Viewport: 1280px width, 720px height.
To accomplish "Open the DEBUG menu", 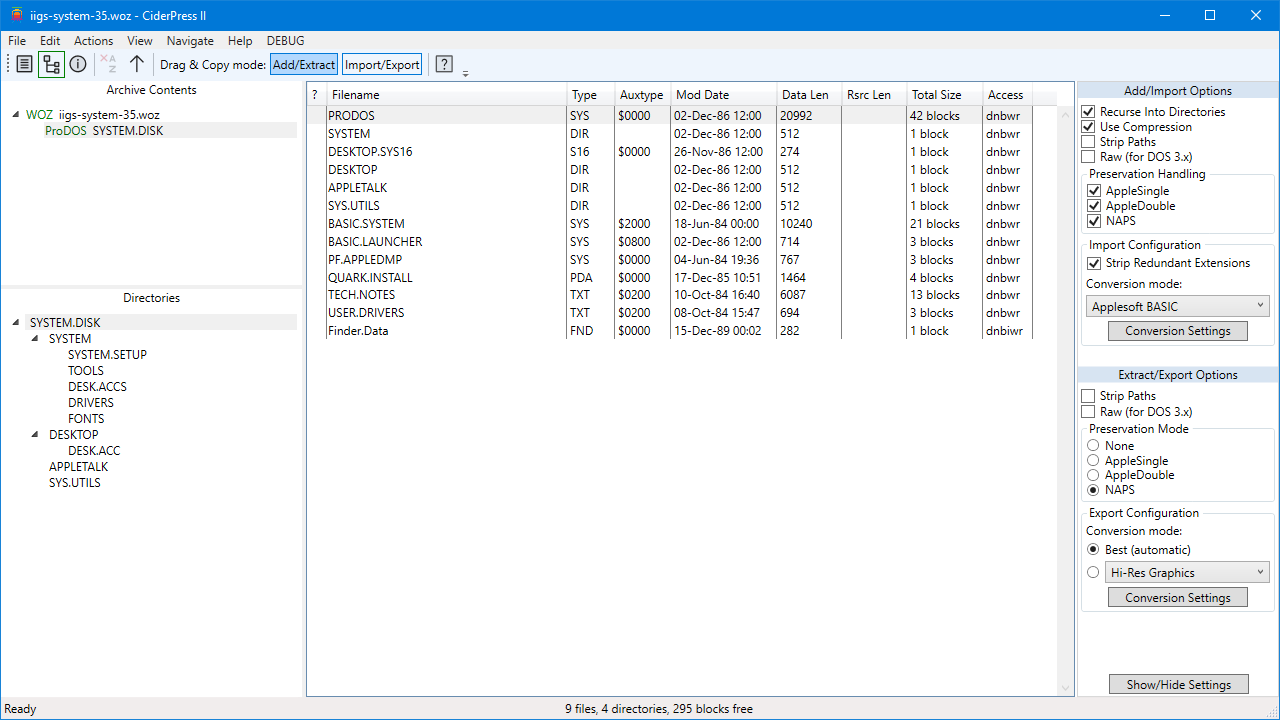I will tap(286, 41).
